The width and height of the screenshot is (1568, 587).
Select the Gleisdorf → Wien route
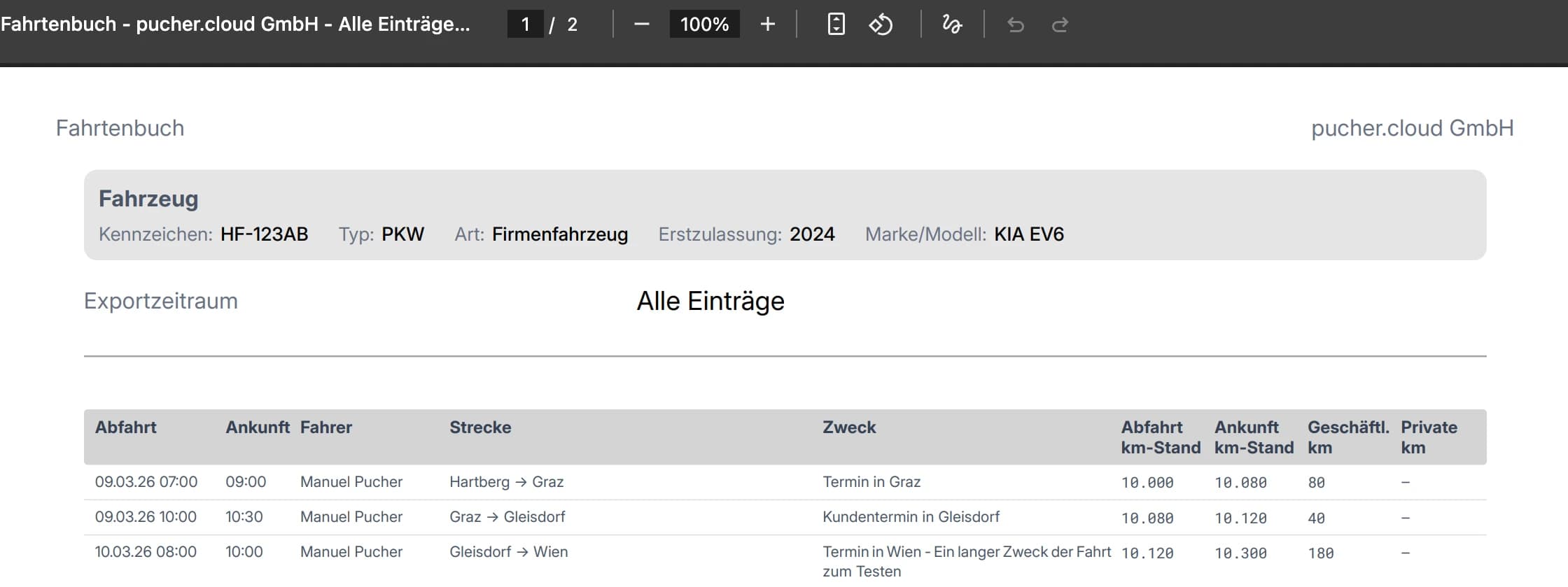pyautogui.click(x=509, y=552)
